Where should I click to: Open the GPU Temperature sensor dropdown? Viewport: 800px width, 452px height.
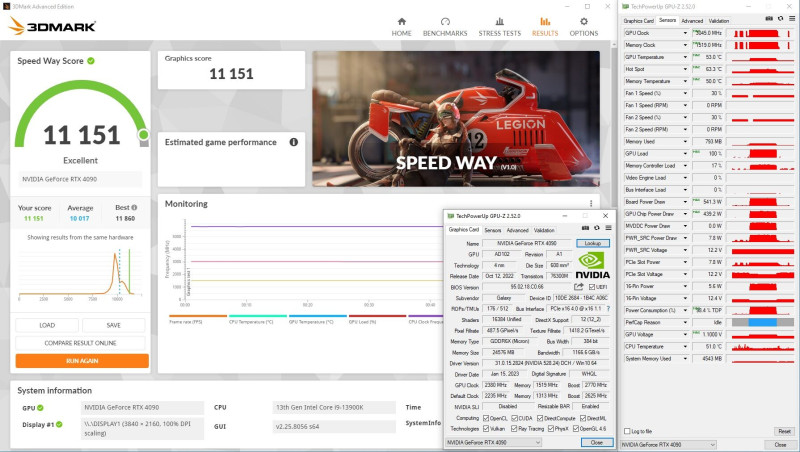tap(685, 57)
